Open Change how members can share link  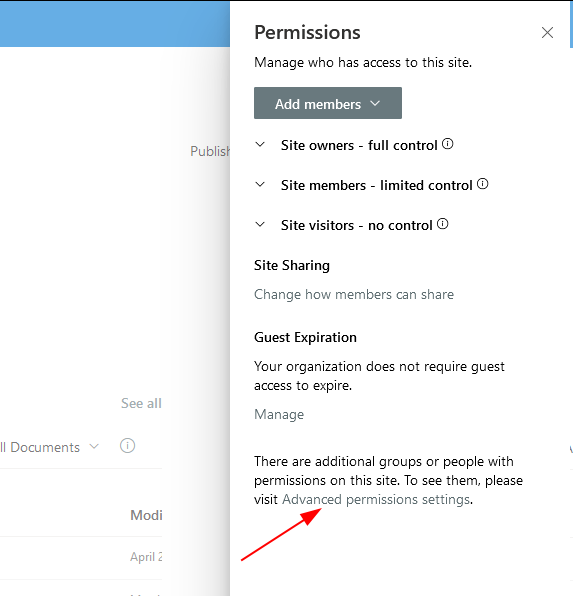click(x=354, y=295)
